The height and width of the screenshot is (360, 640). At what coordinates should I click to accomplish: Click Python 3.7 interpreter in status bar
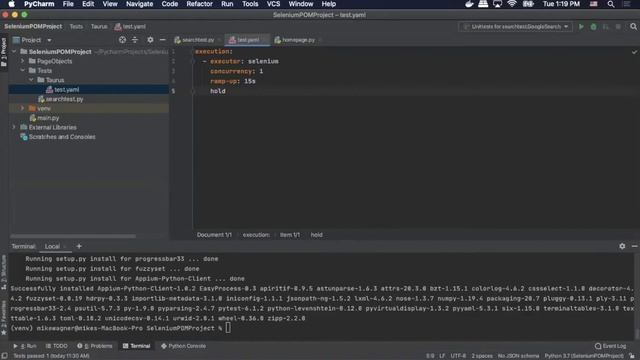click(x=584, y=356)
